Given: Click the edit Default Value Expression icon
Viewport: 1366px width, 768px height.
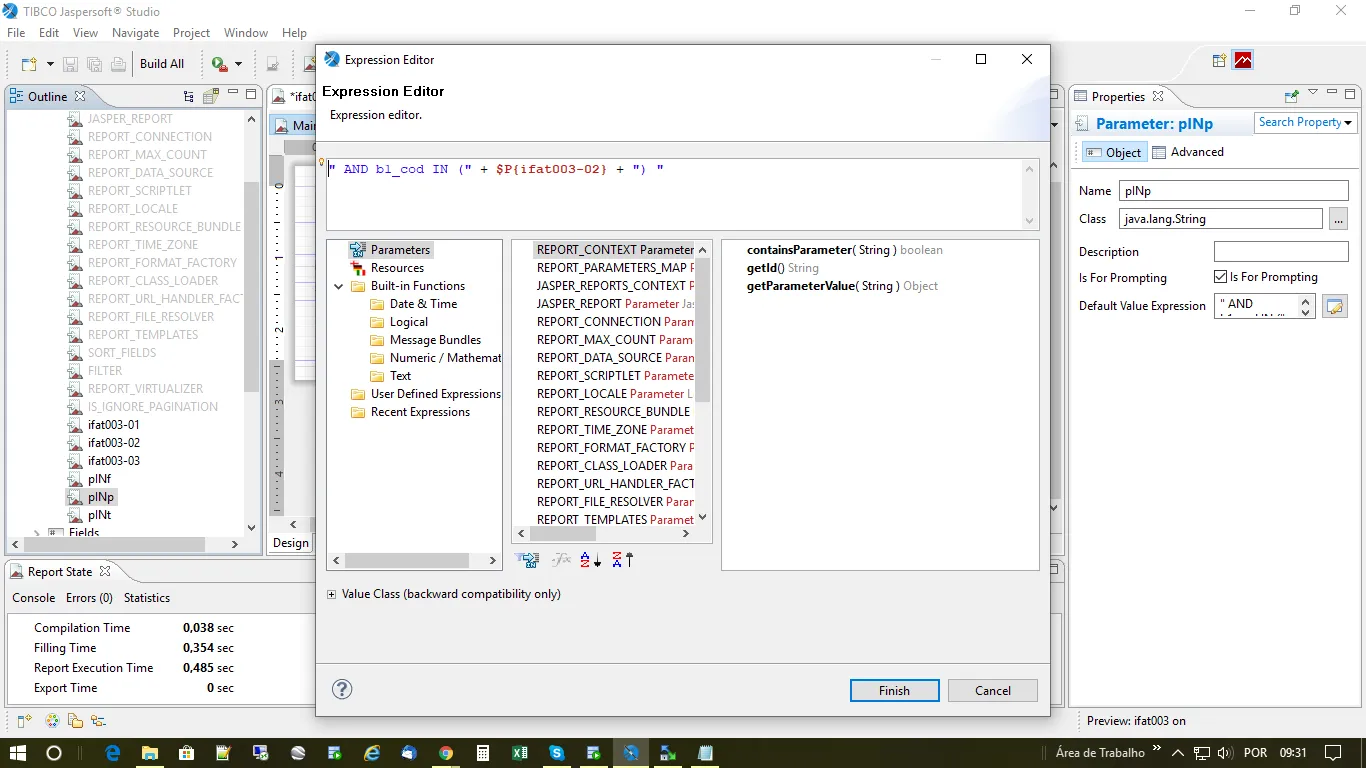Looking at the screenshot, I should (x=1334, y=307).
